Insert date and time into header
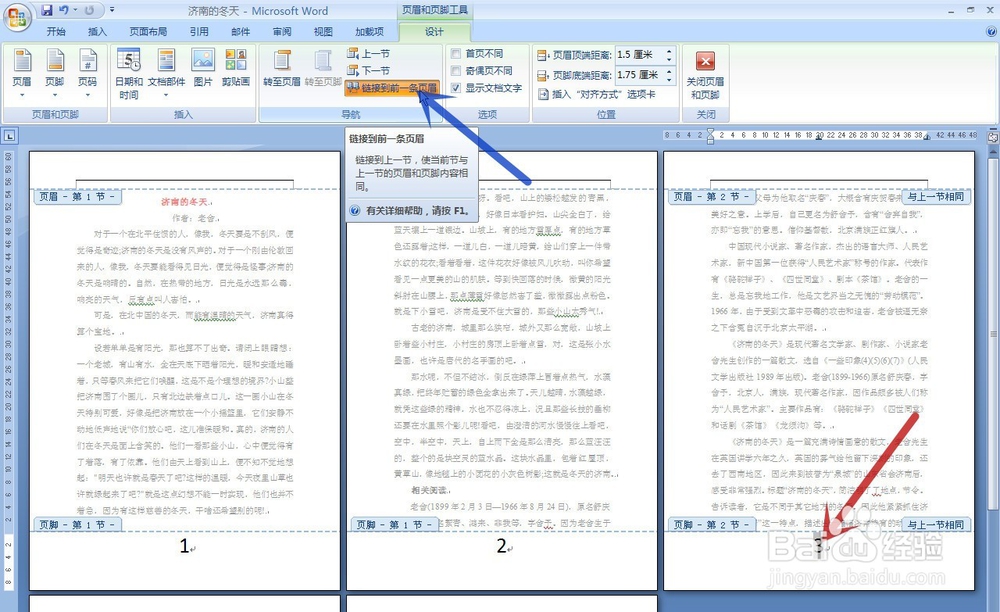 click(x=127, y=72)
